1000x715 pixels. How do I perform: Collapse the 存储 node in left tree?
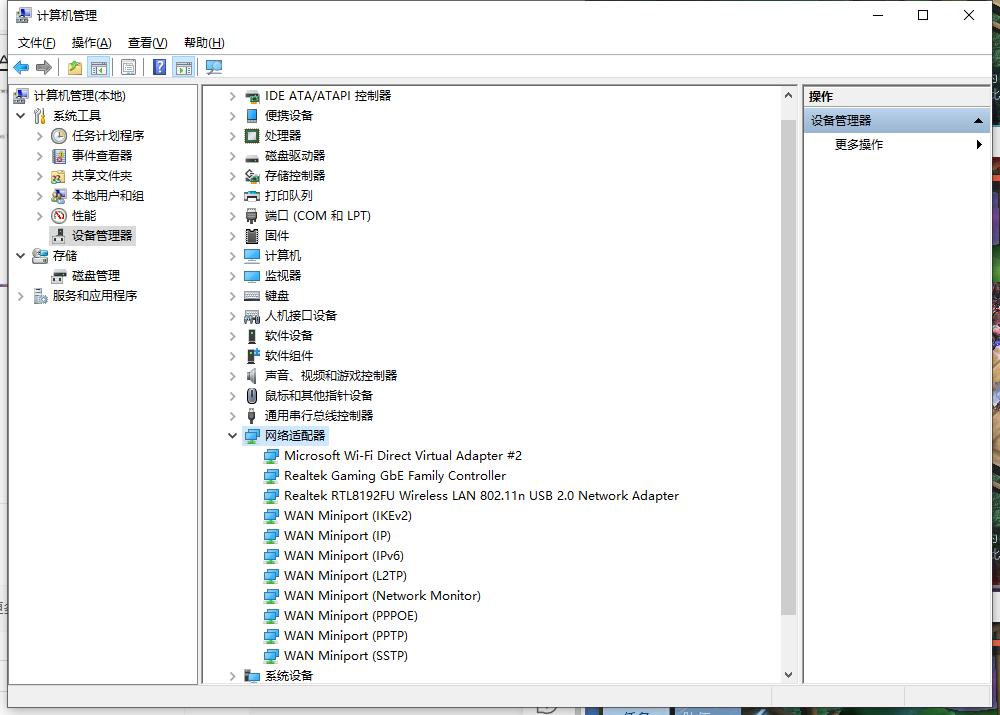(21, 256)
